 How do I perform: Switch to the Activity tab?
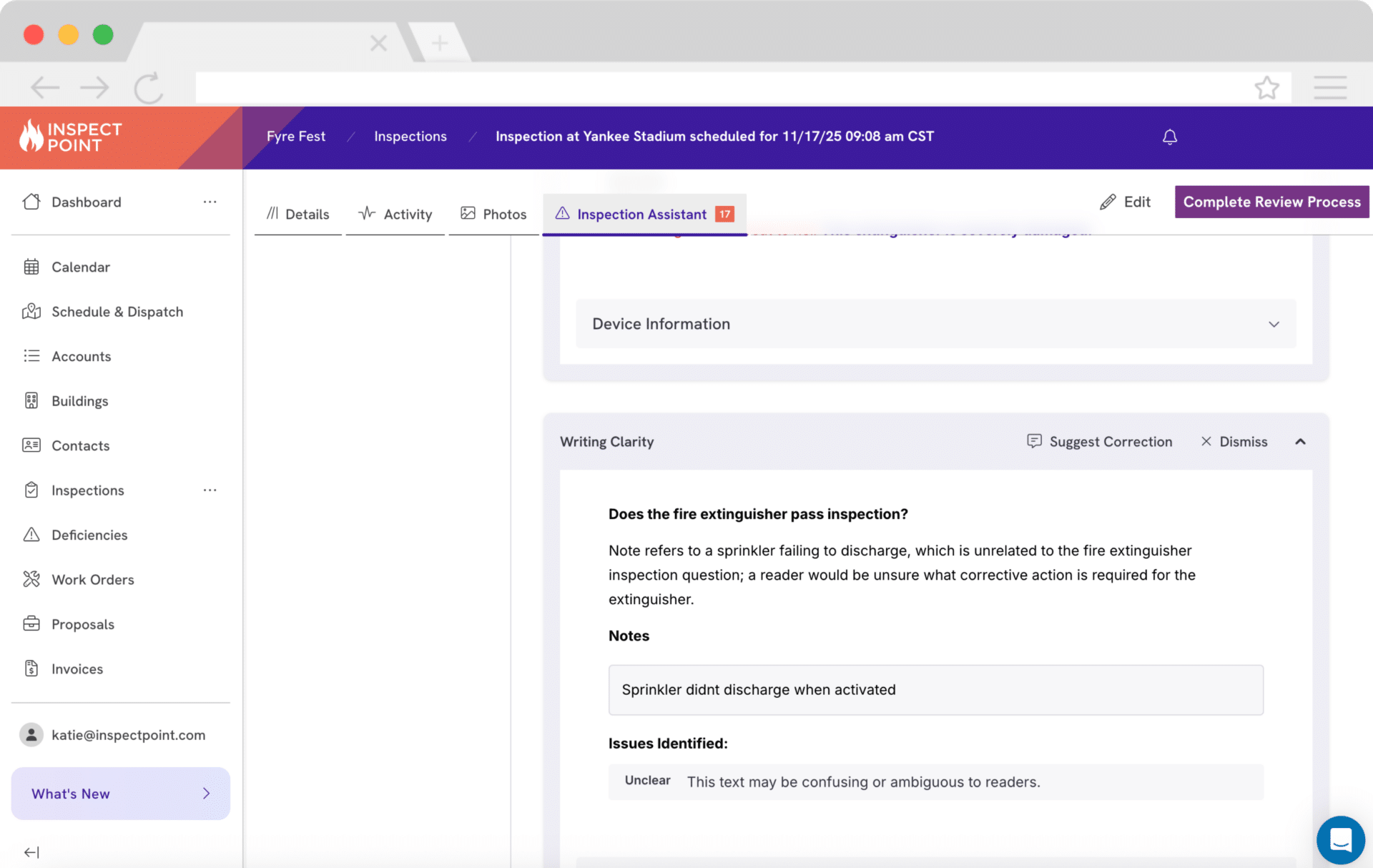(x=395, y=214)
